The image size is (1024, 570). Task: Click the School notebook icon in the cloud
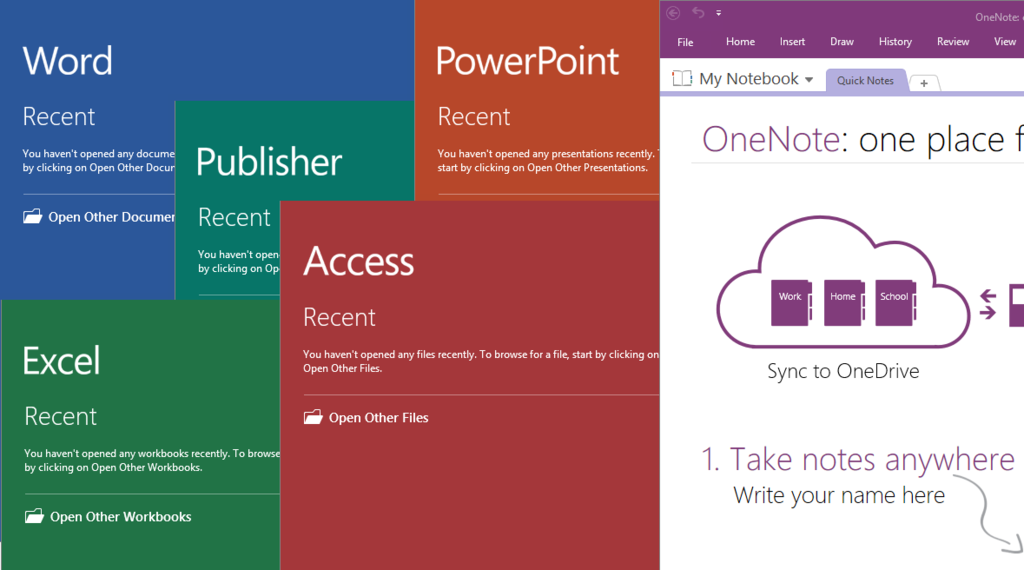[895, 303]
